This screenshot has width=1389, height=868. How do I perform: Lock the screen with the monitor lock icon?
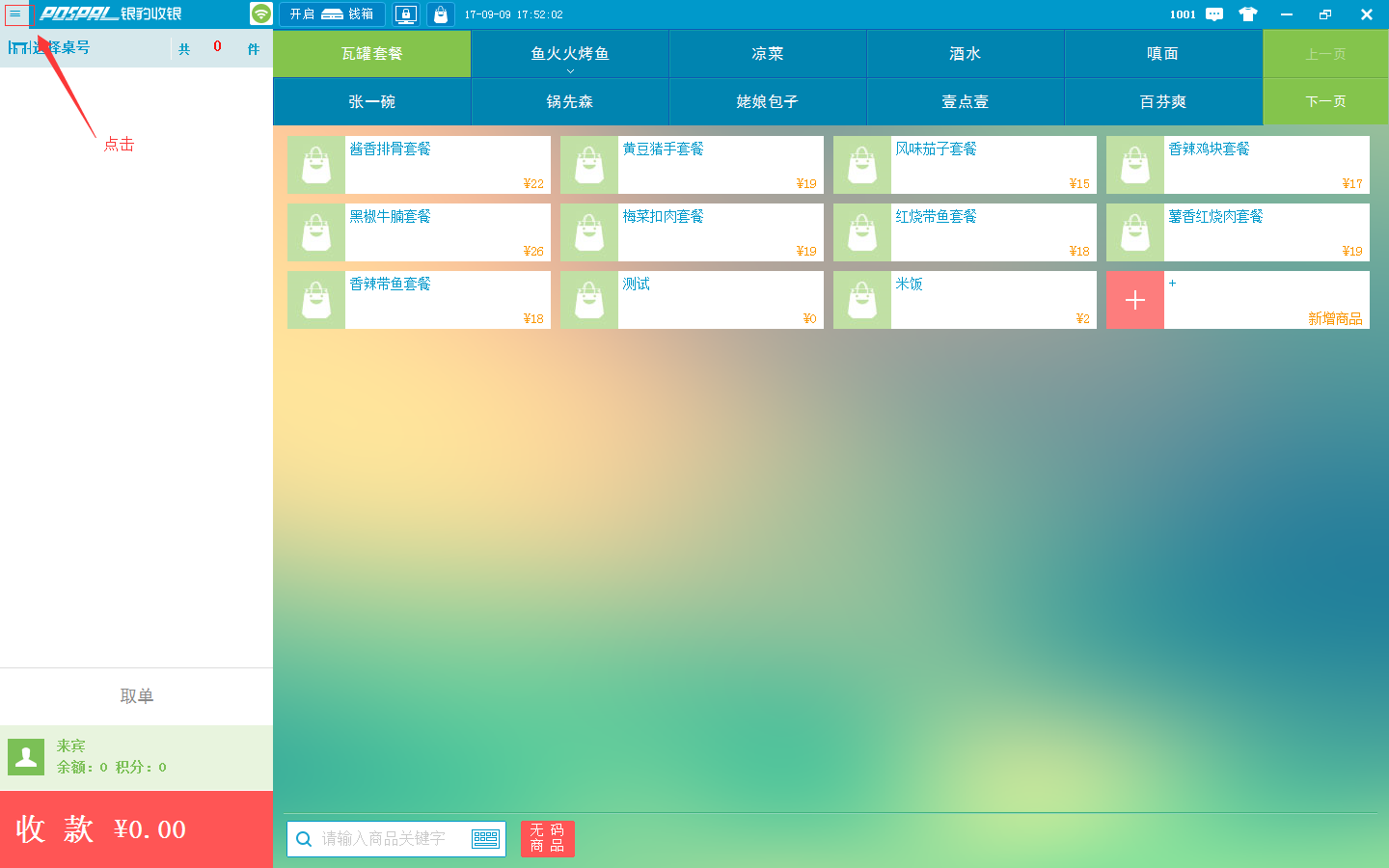pyautogui.click(x=406, y=14)
